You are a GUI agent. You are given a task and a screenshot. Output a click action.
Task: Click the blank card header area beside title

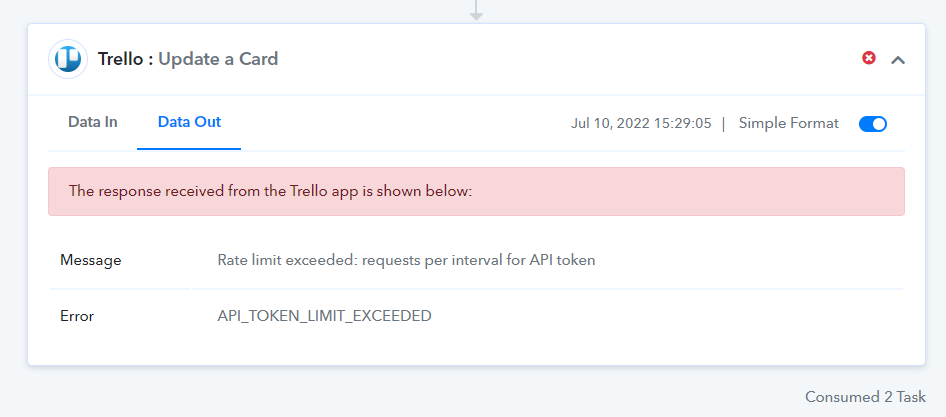[567, 59]
